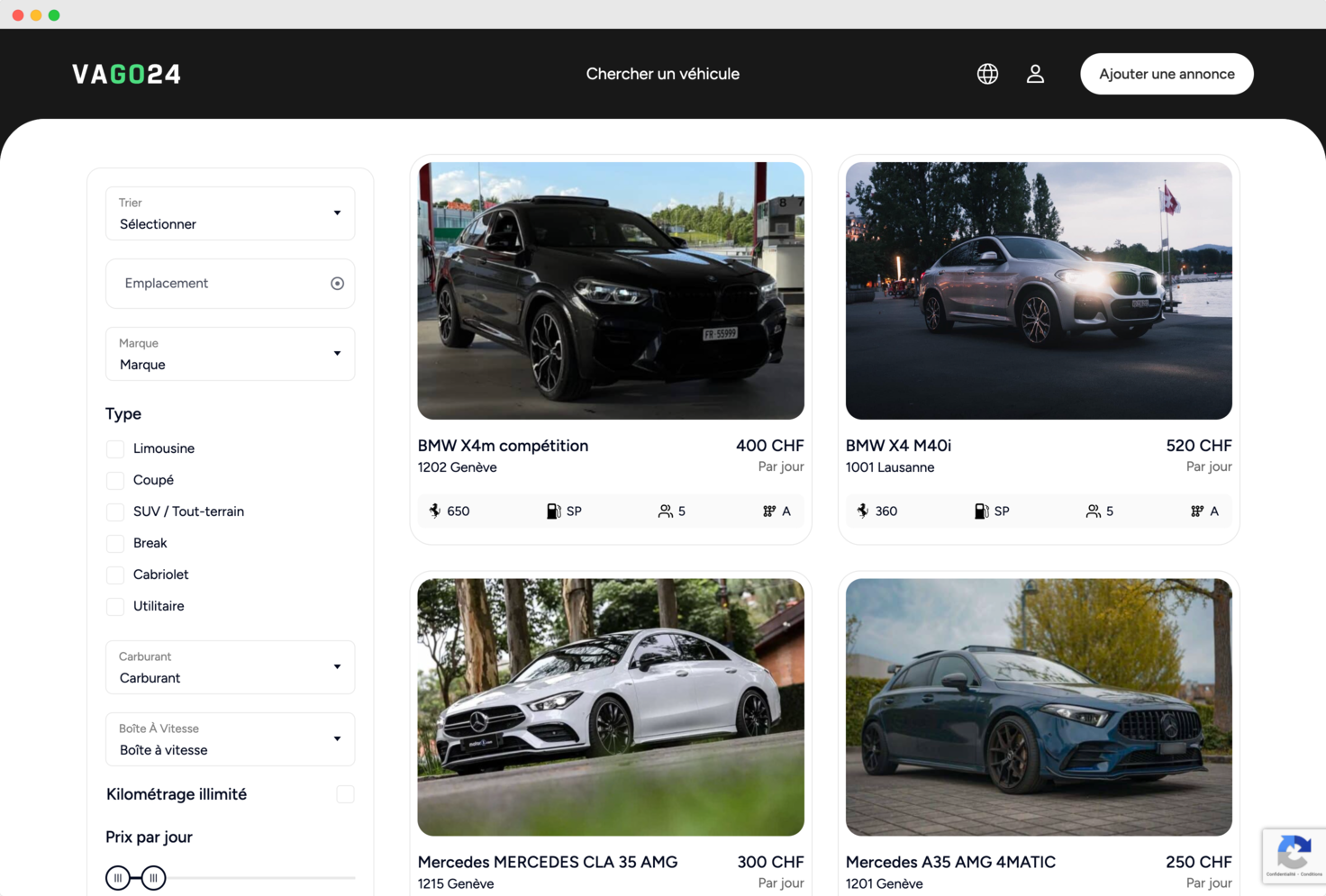Click the 520 CHF price
This screenshot has width=1326, height=896.
1198,446
